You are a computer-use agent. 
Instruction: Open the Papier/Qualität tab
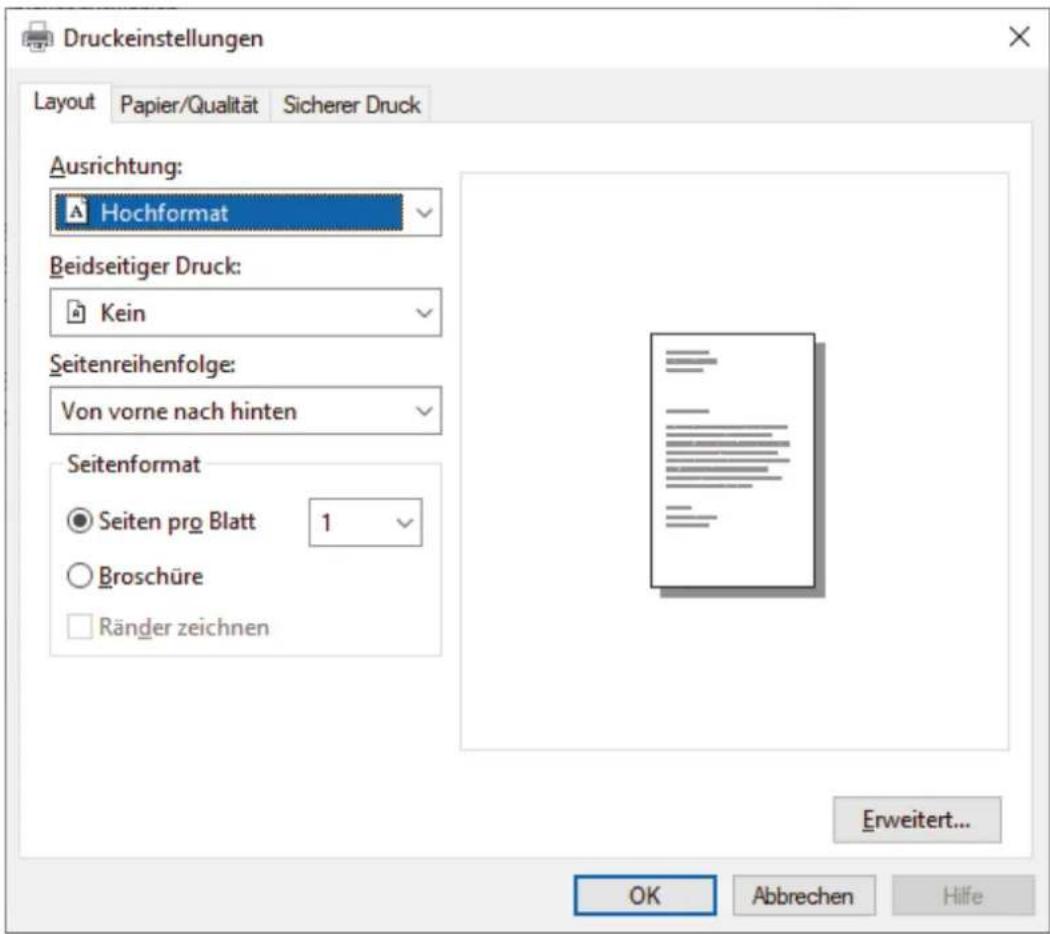(190, 105)
